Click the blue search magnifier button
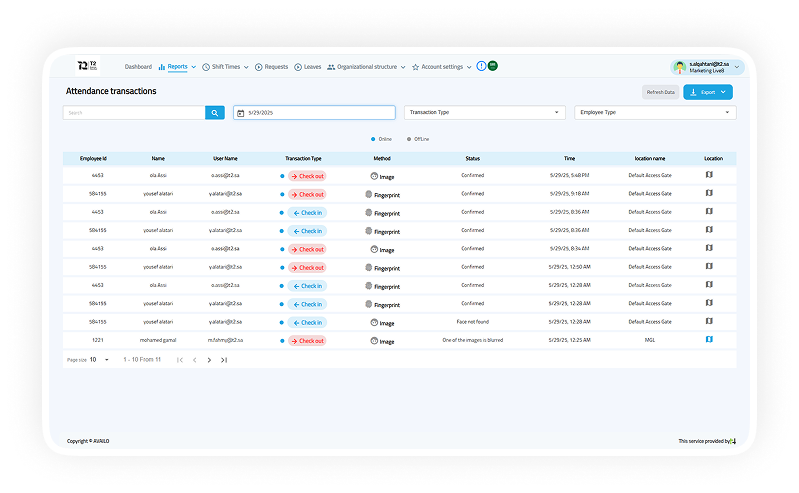Image resolution: width=799 pixels, height=493 pixels. point(215,113)
